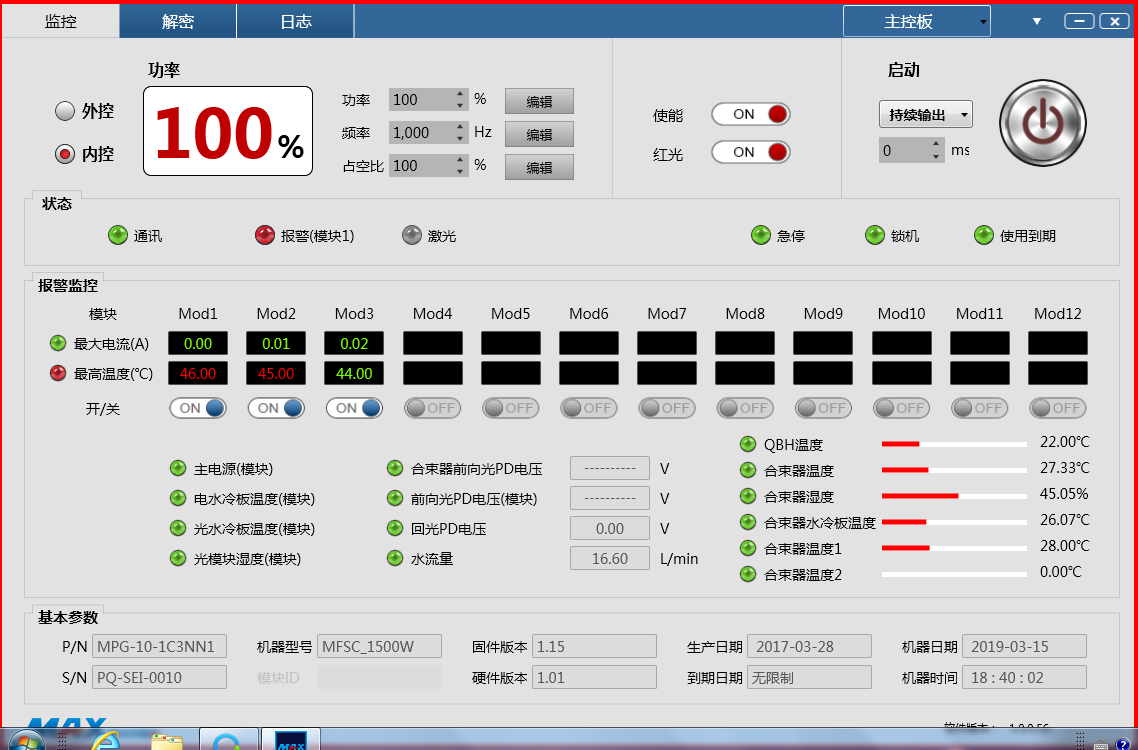Image resolution: width=1138 pixels, height=750 pixels.
Task: Toggle the 红光 ON switch
Action: (750, 152)
